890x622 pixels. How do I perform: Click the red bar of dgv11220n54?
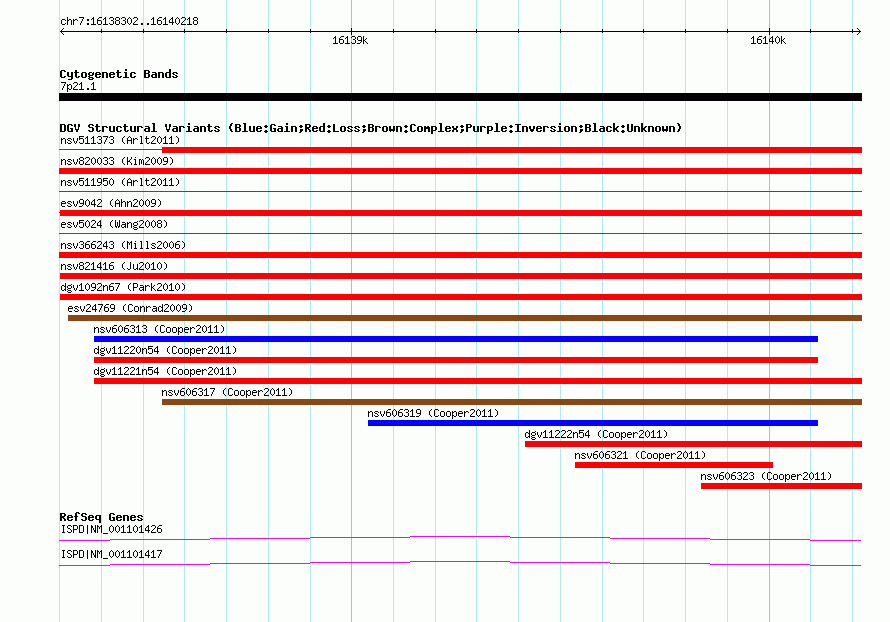click(x=456, y=360)
